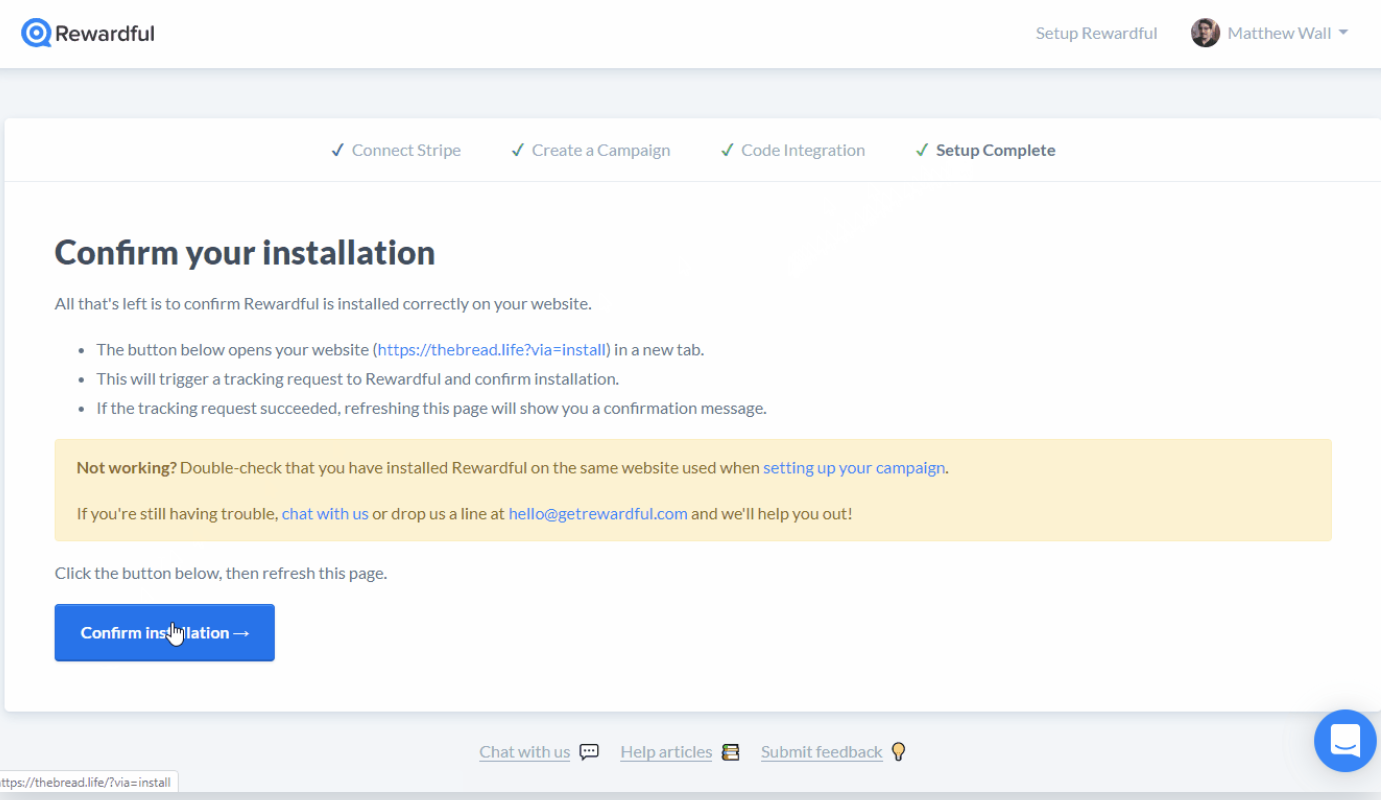This screenshot has width=1381, height=800.
Task: Click the 'All that's left is to confirm' sentence
Action: [323, 303]
